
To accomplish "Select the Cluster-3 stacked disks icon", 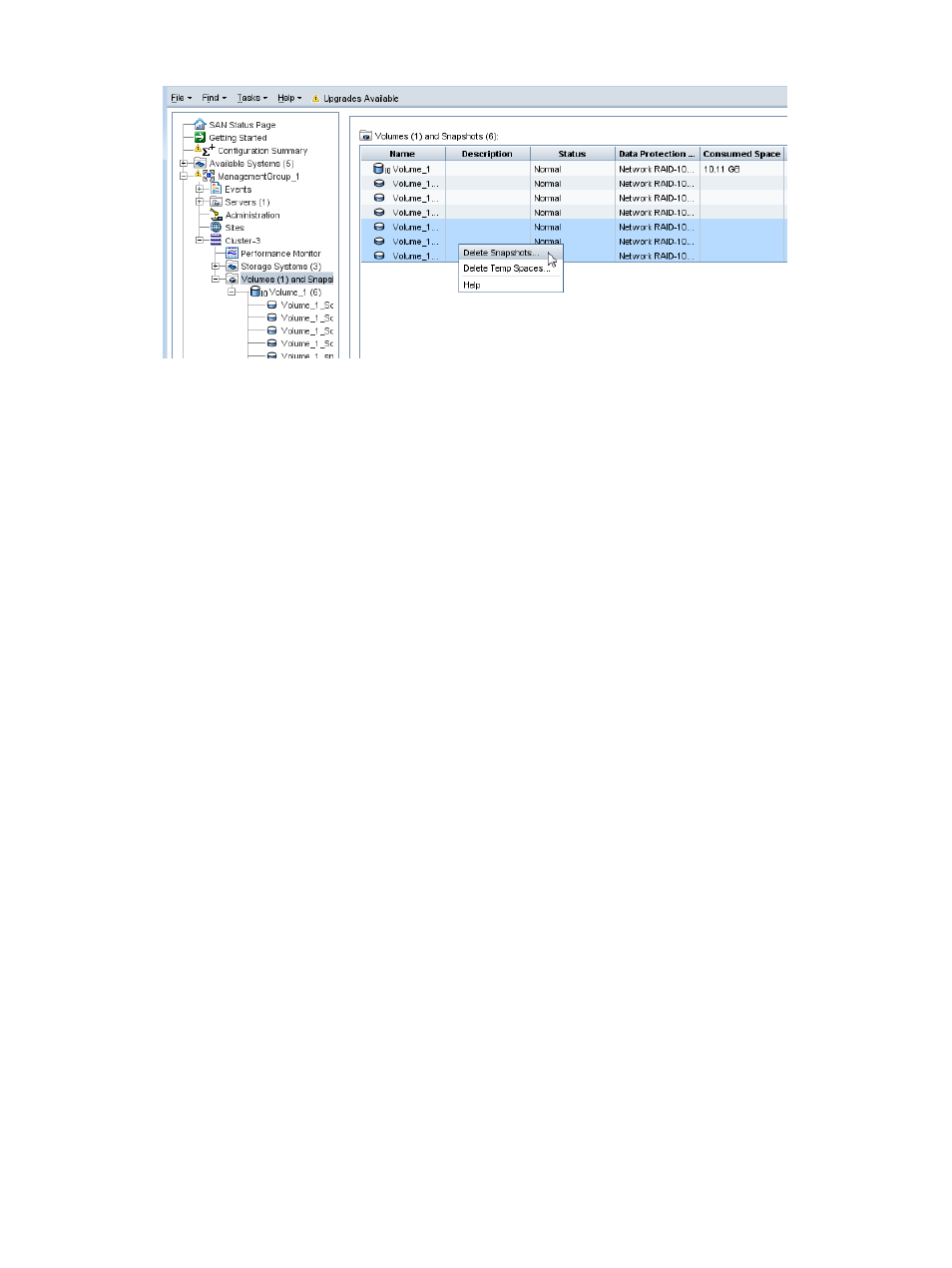I will pyautogui.click(x=216, y=241).
